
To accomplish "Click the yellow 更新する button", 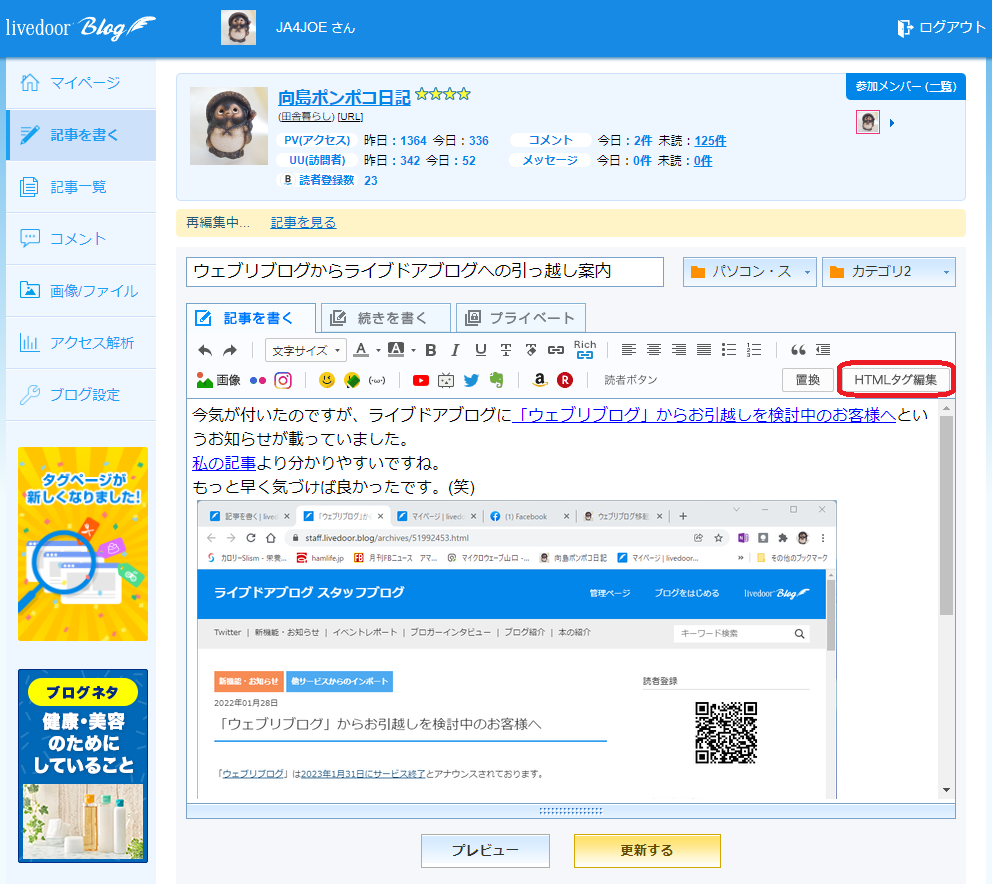I will point(647,850).
